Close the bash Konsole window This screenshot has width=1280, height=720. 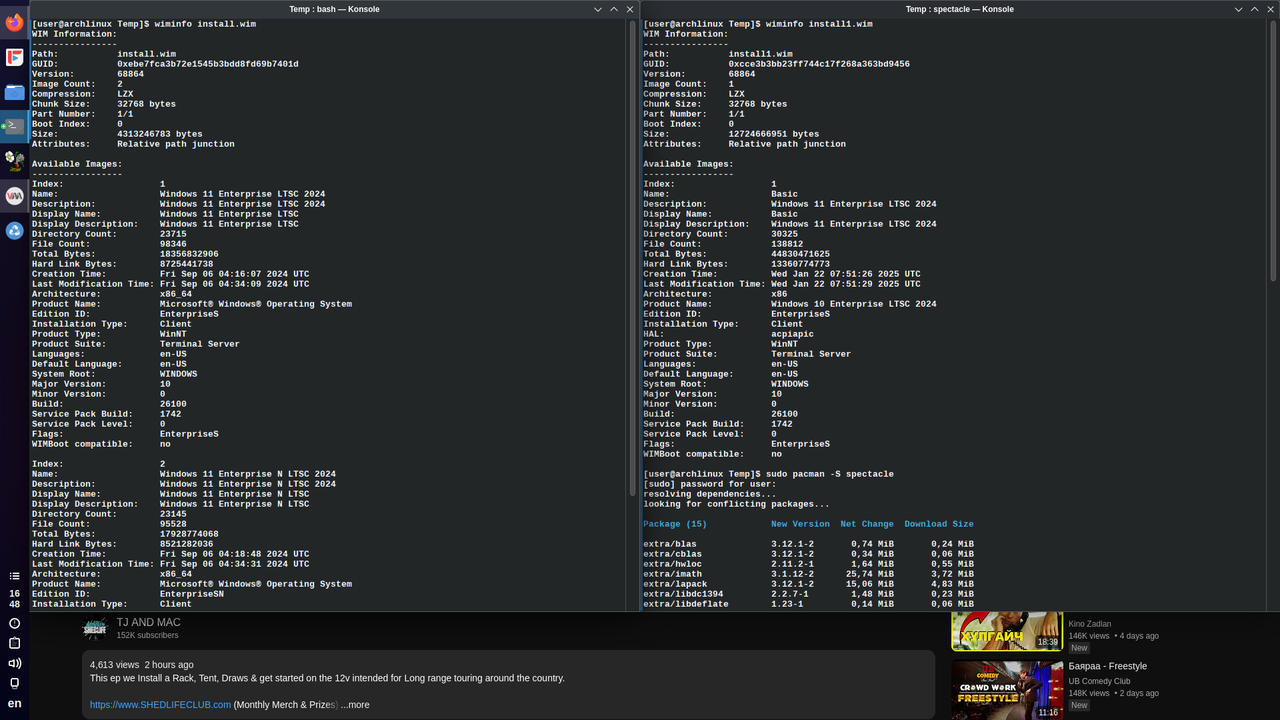coord(630,9)
